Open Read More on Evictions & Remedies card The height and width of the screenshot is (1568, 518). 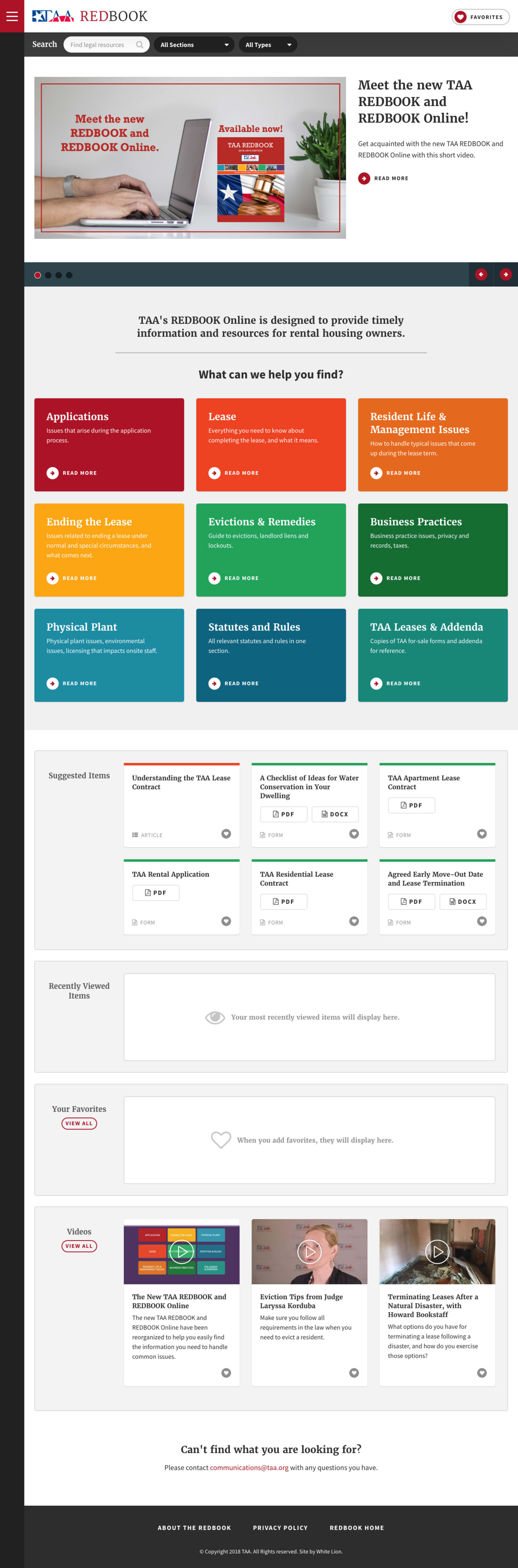click(x=234, y=578)
